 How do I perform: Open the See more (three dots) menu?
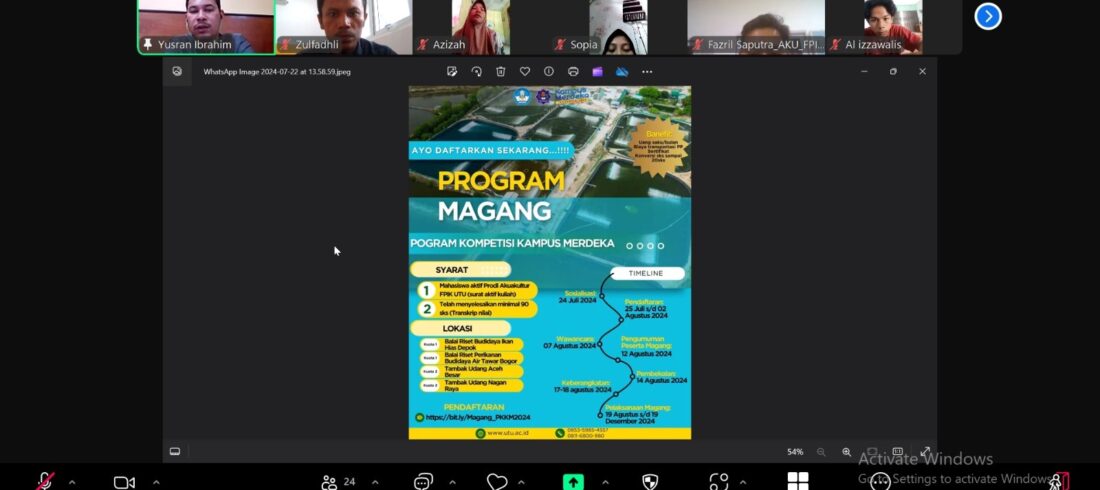[x=647, y=72]
